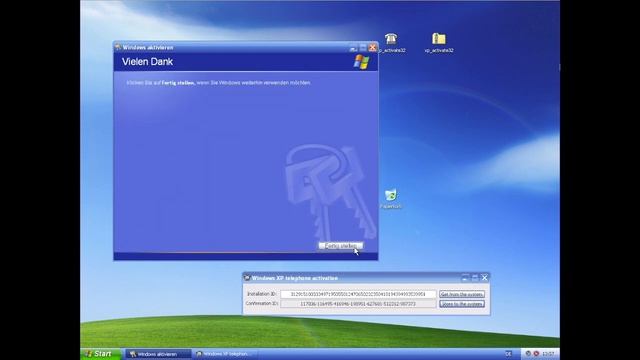Click the red shield tray icon

(x=536, y=353)
